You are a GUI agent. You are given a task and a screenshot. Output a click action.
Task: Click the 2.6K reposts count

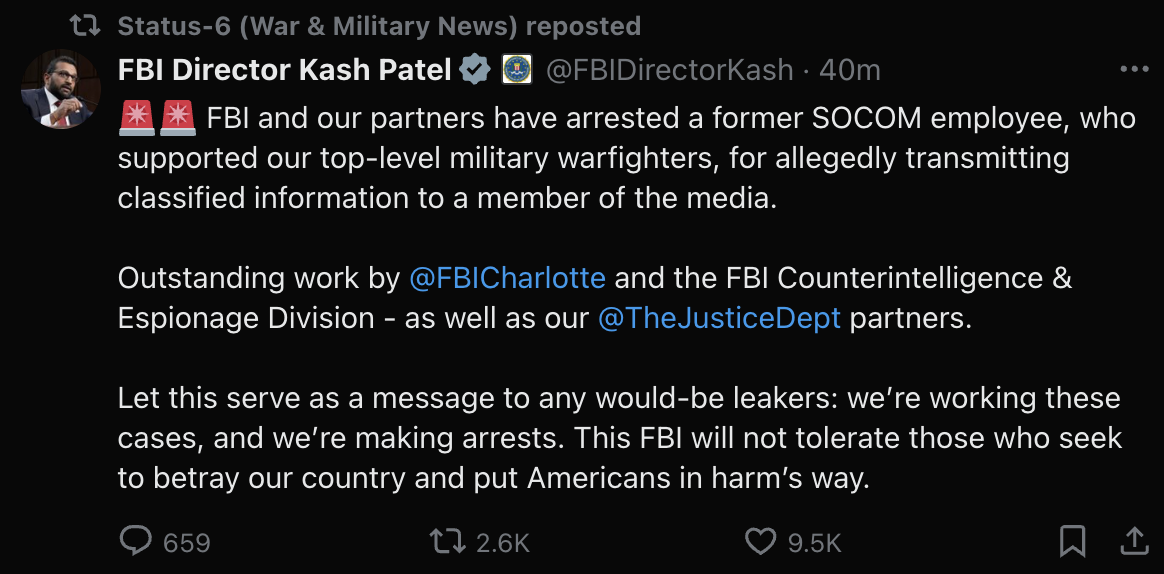(x=502, y=543)
